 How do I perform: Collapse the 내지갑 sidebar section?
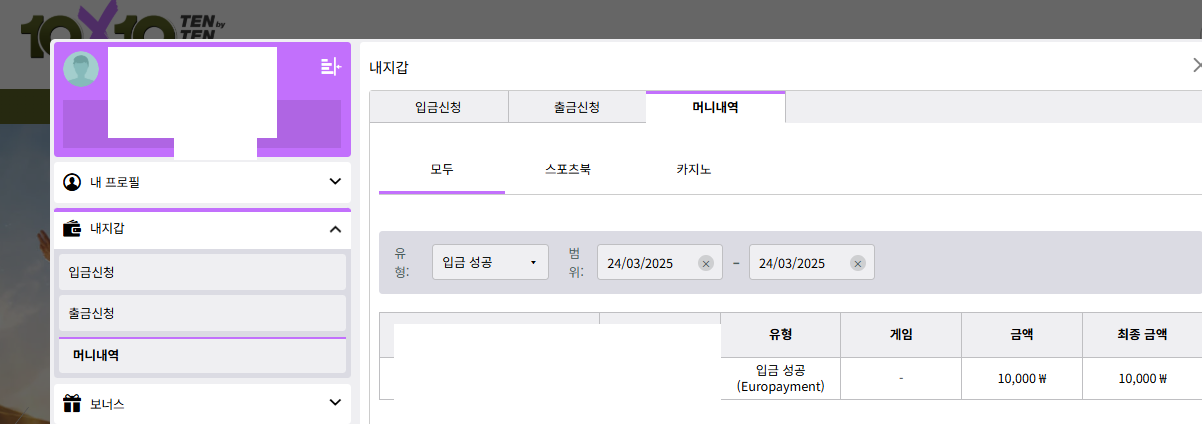click(335, 229)
